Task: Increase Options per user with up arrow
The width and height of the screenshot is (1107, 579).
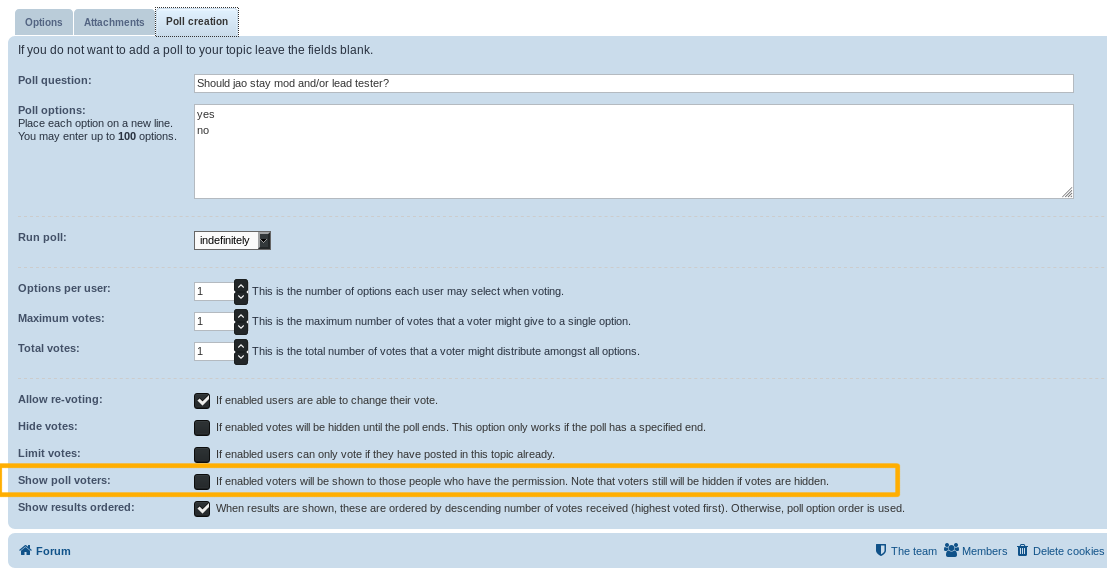Action: coord(241,286)
